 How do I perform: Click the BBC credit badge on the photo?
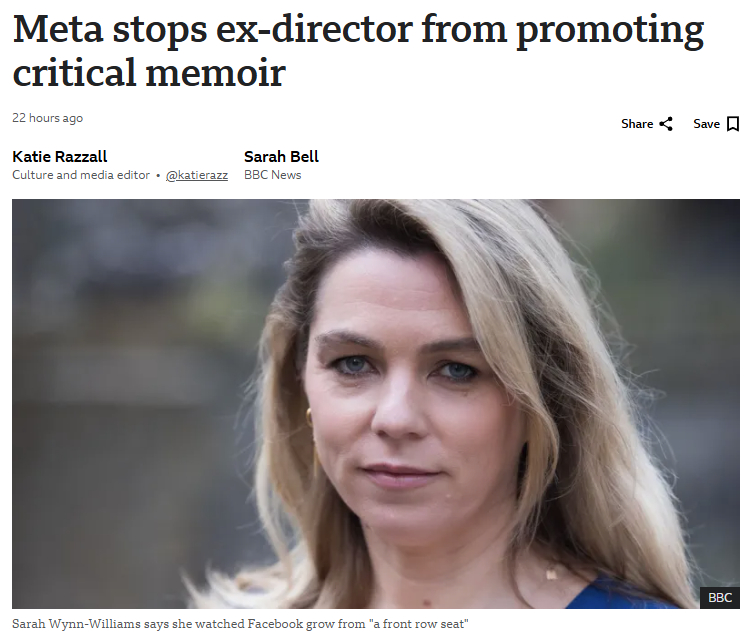719,598
